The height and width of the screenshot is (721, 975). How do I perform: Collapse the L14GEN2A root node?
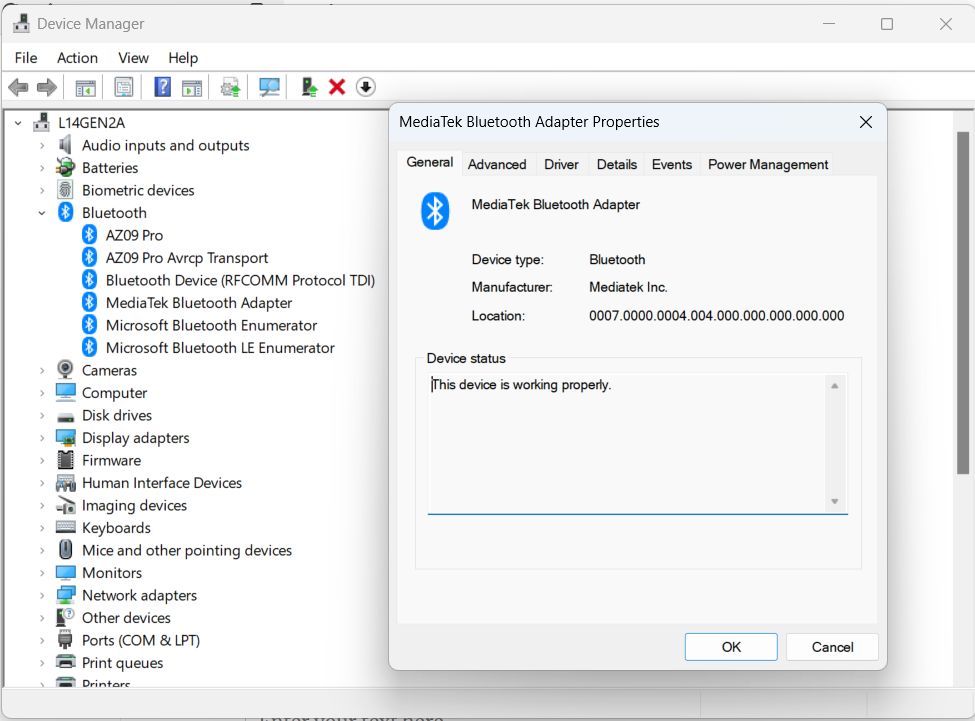click(19, 123)
